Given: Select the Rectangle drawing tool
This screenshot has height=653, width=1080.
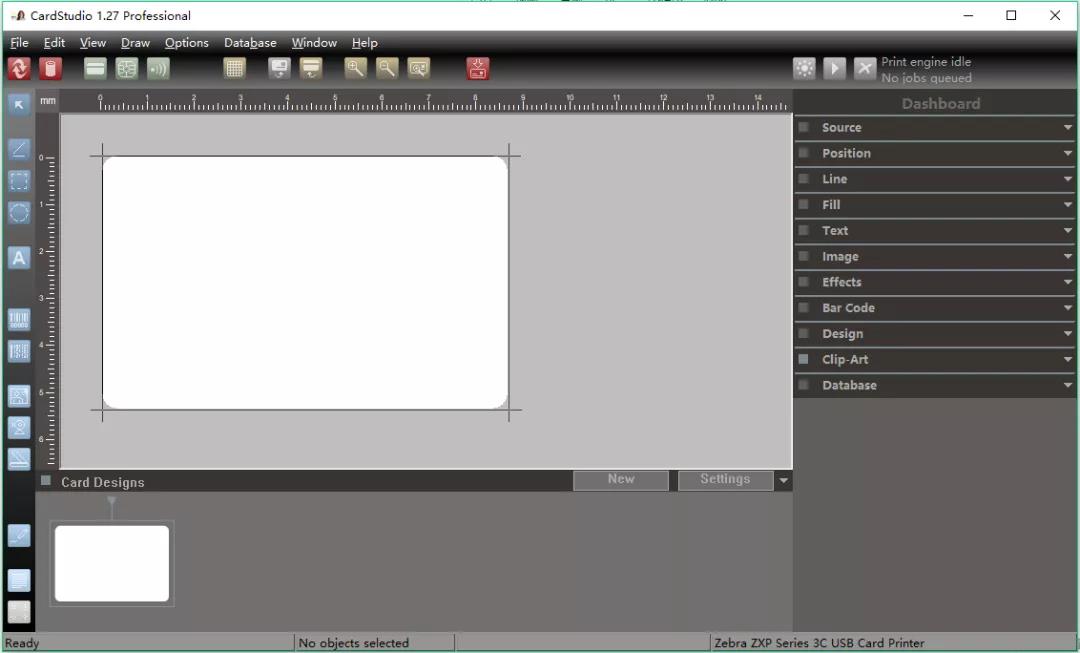Looking at the screenshot, I should coord(19,181).
